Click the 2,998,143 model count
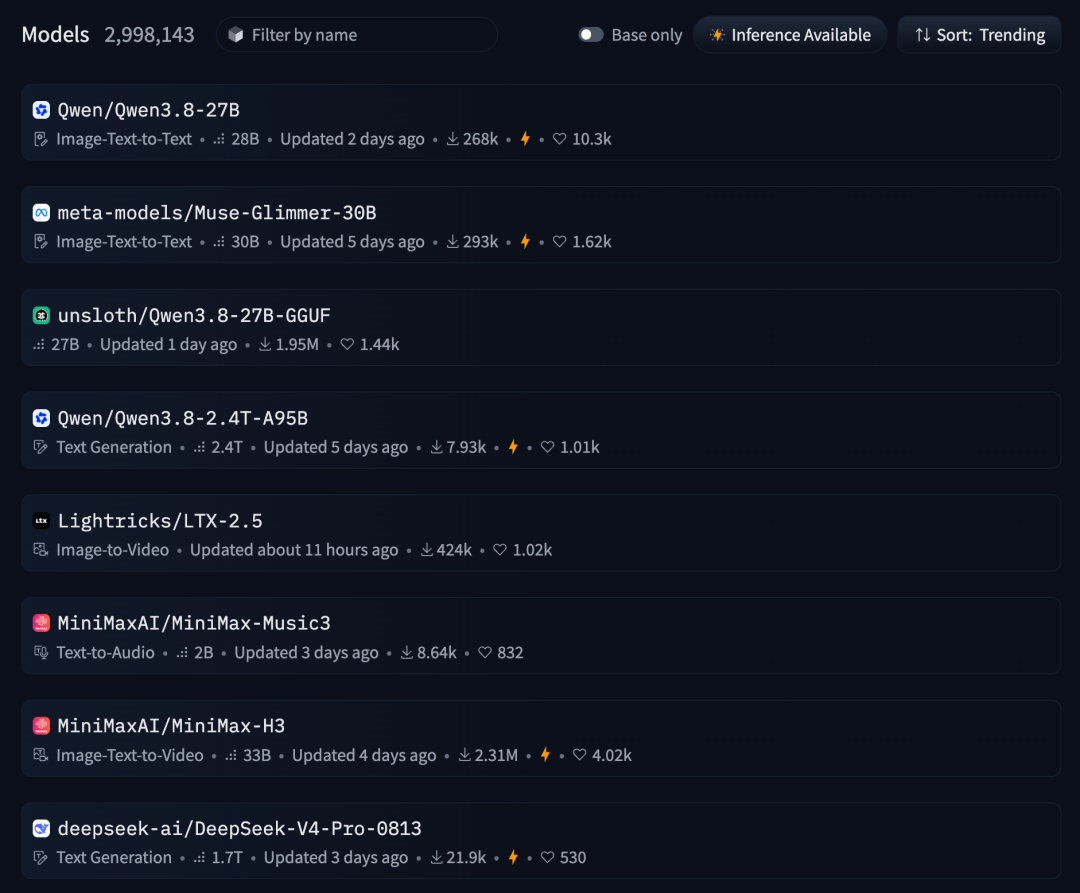Image resolution: width=1080 pixels, height=893 pixels. tap(149, 34)
